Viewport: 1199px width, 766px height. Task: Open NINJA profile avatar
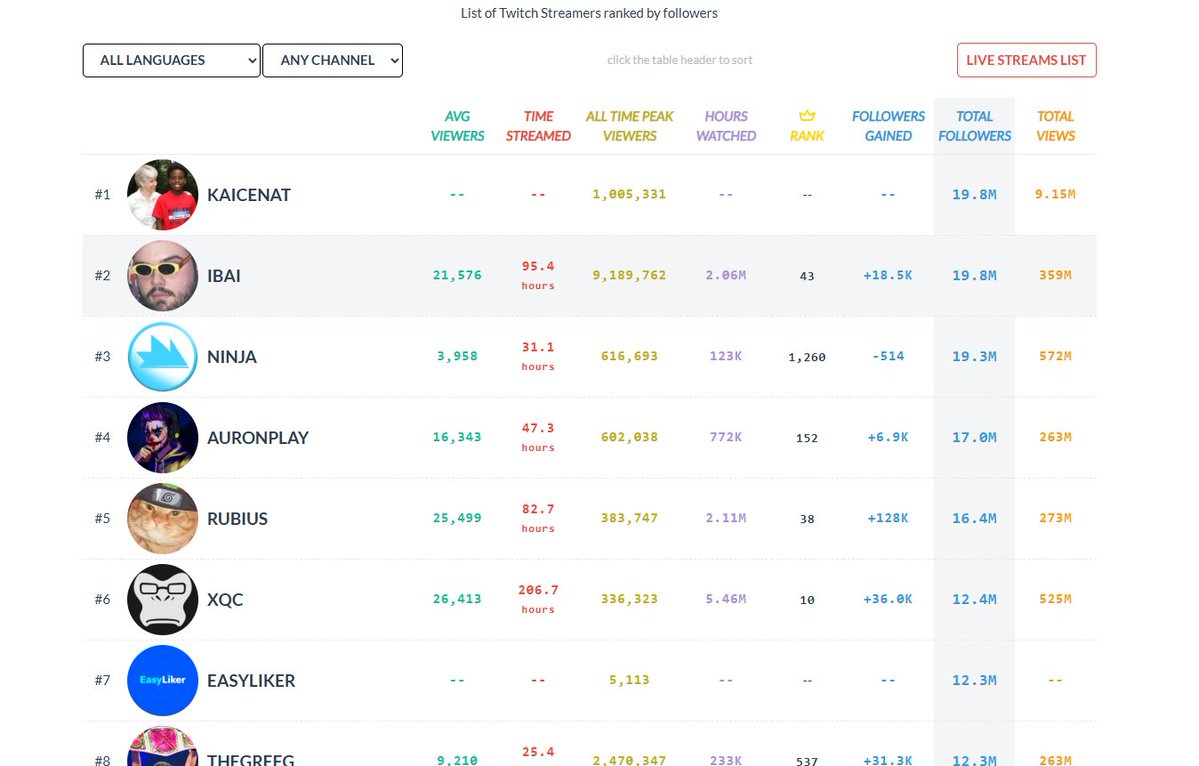coord(162,357)
